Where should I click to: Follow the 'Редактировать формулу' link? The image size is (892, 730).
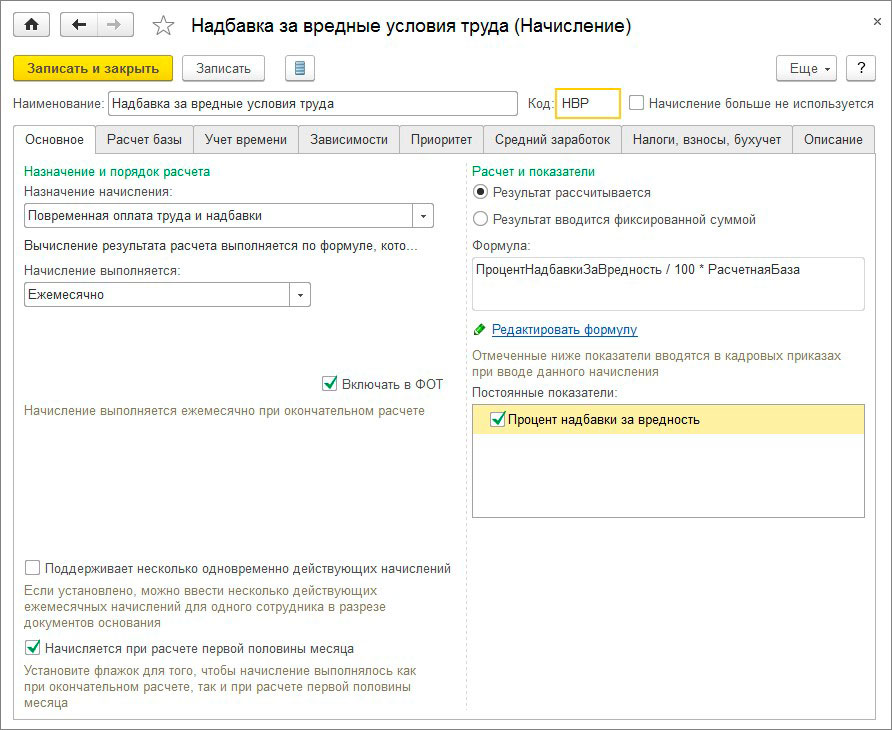coord(564,329)
